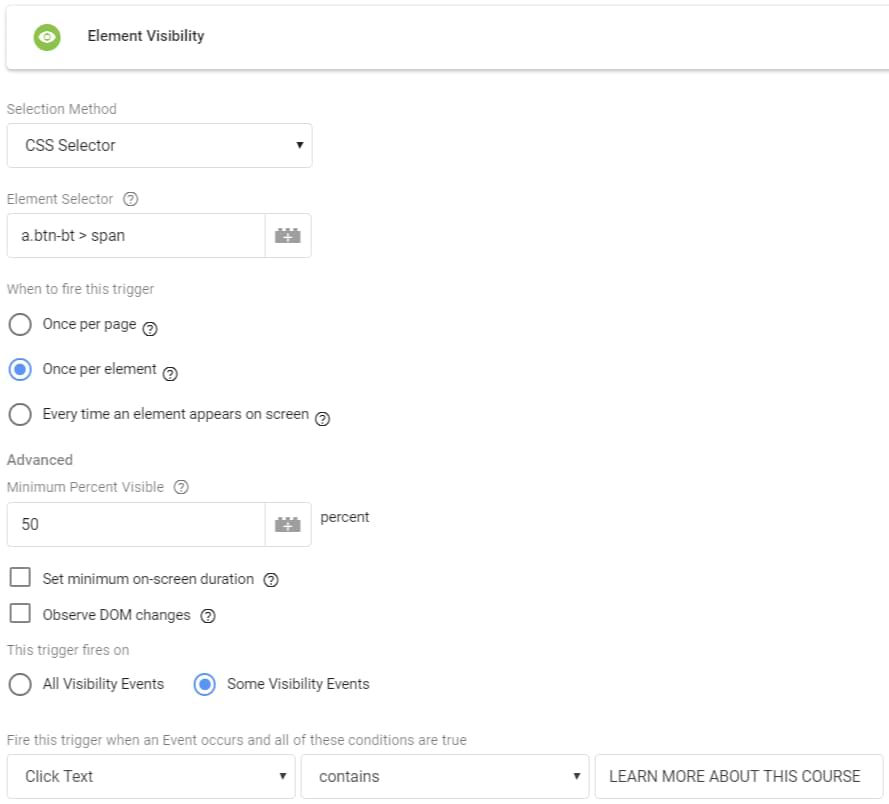Click variable picker icon beside Element Selector
The image size is (889, 804).
coord(288,236)
